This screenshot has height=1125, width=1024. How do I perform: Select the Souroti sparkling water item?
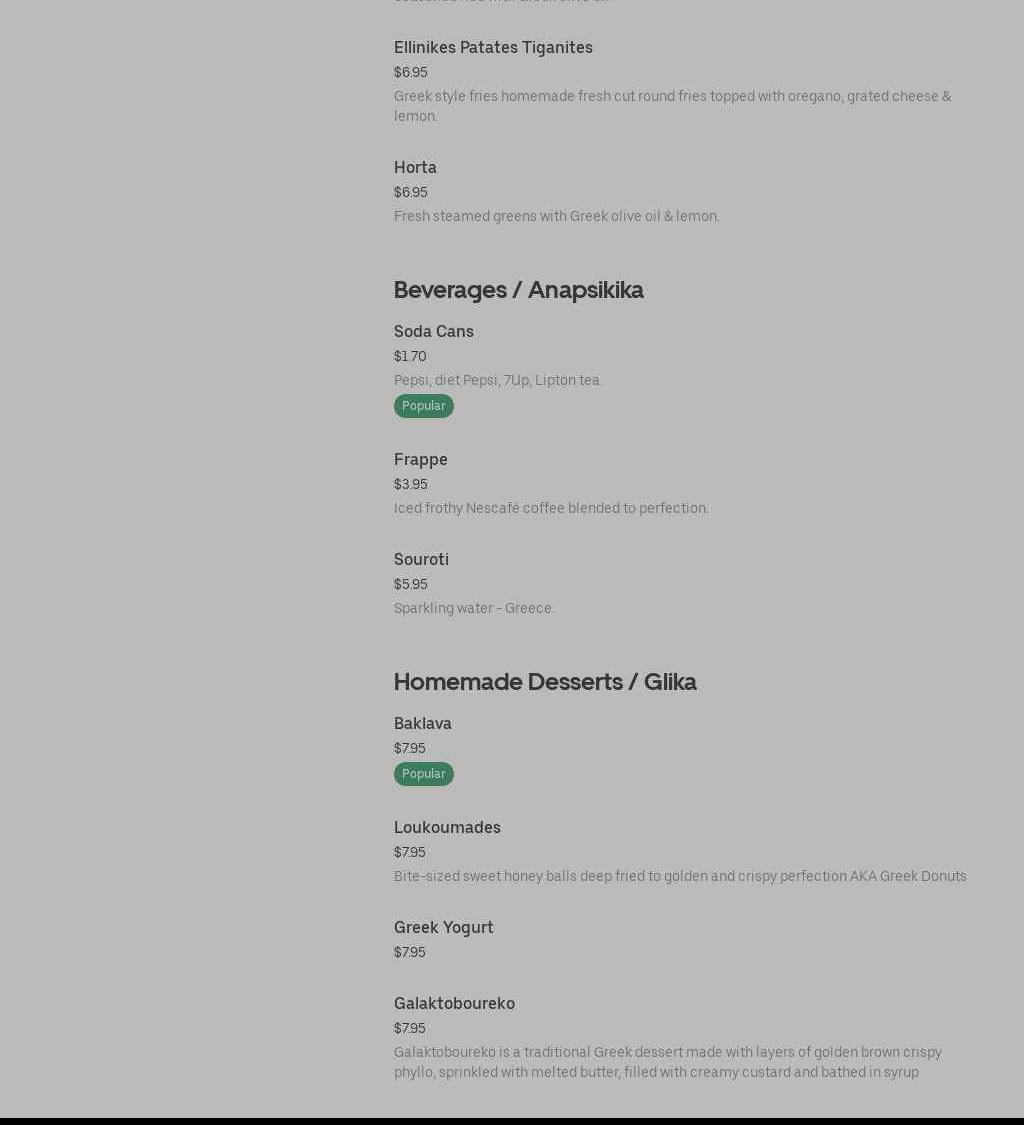[x=421, y=559]
